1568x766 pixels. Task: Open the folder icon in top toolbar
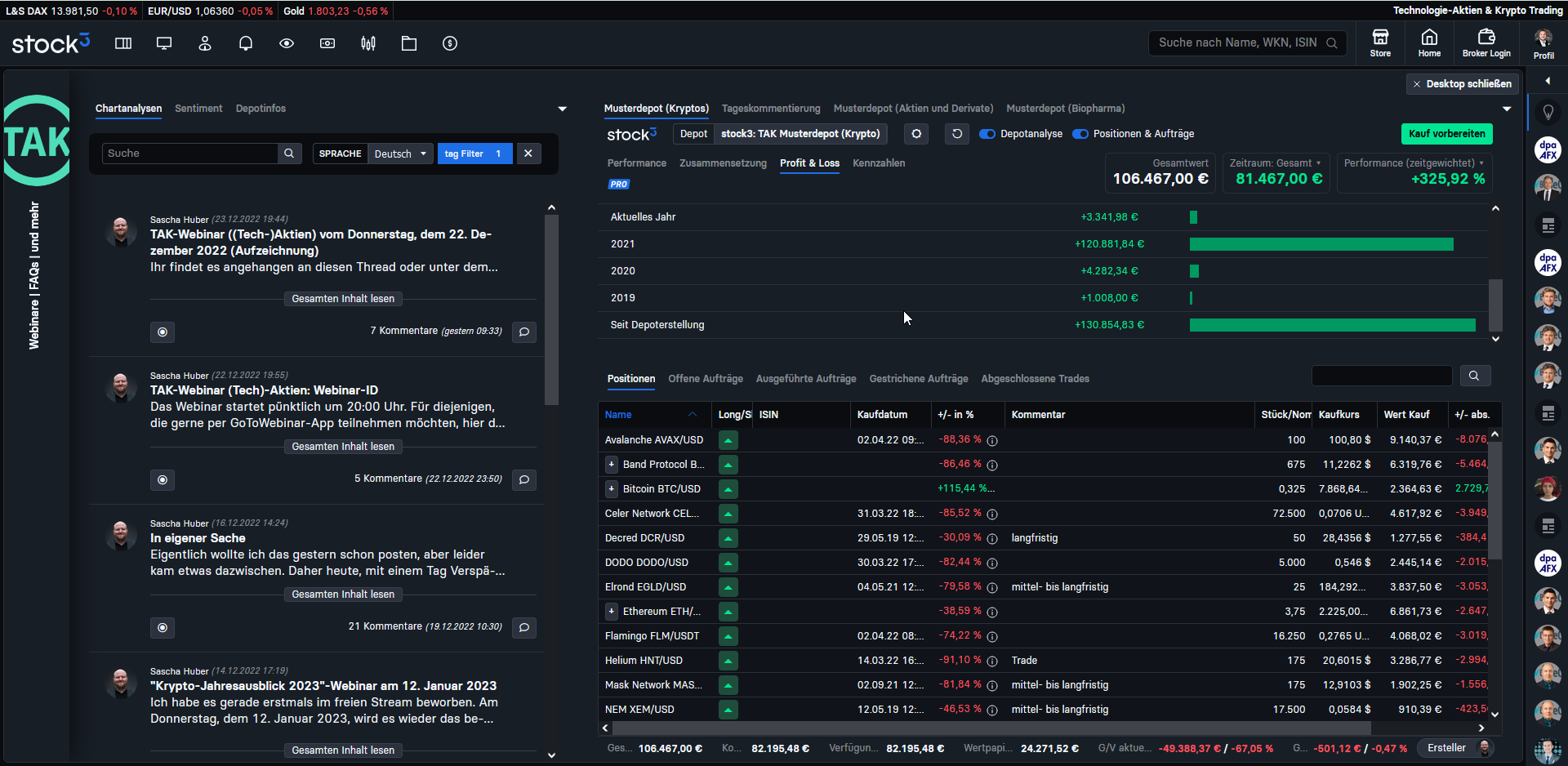tap(409, 43)
